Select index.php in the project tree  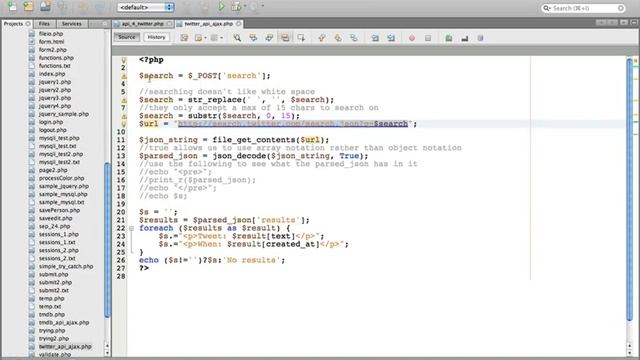tap(52, 74)
